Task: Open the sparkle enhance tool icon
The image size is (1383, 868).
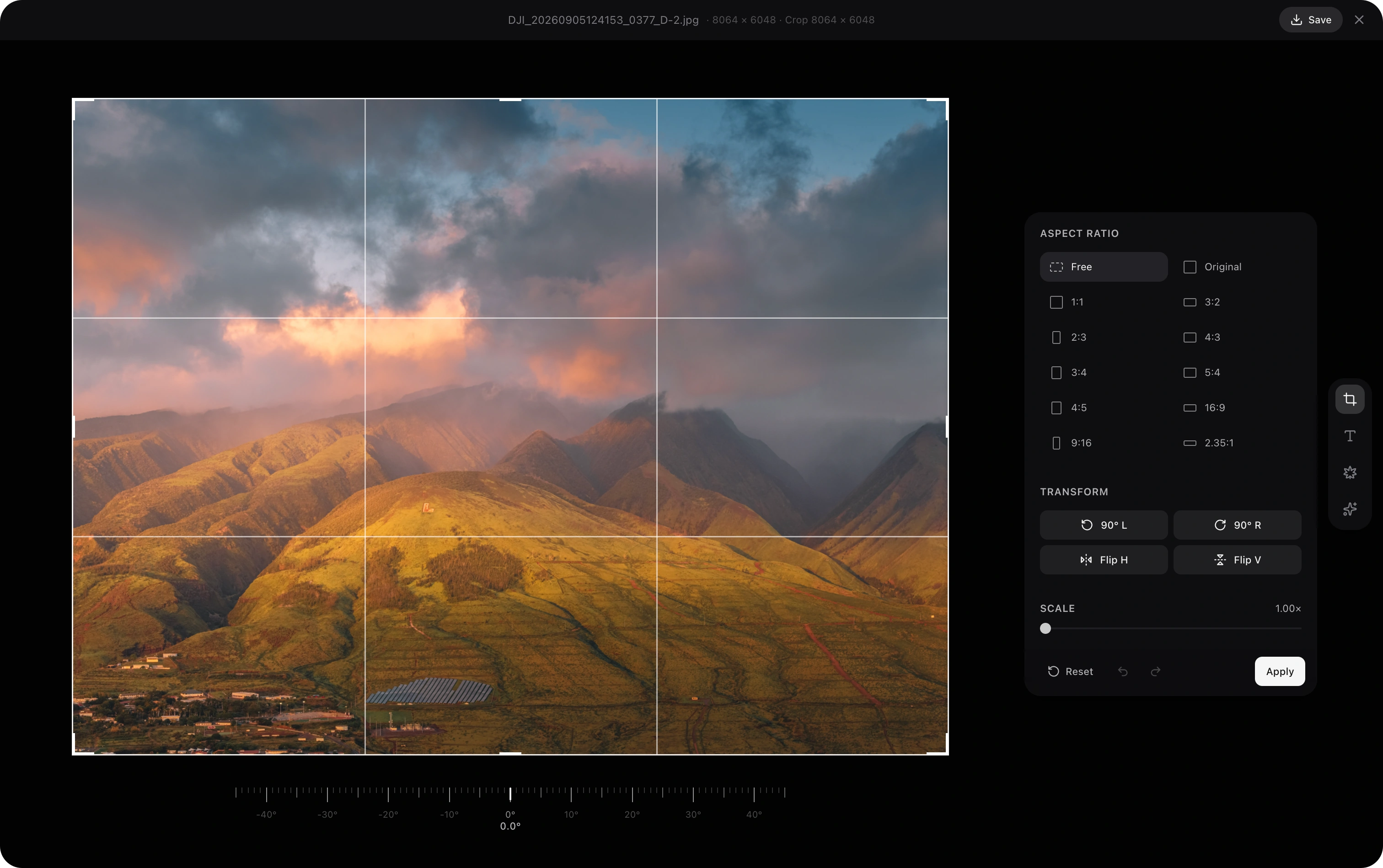Action: coord(1350,509)
